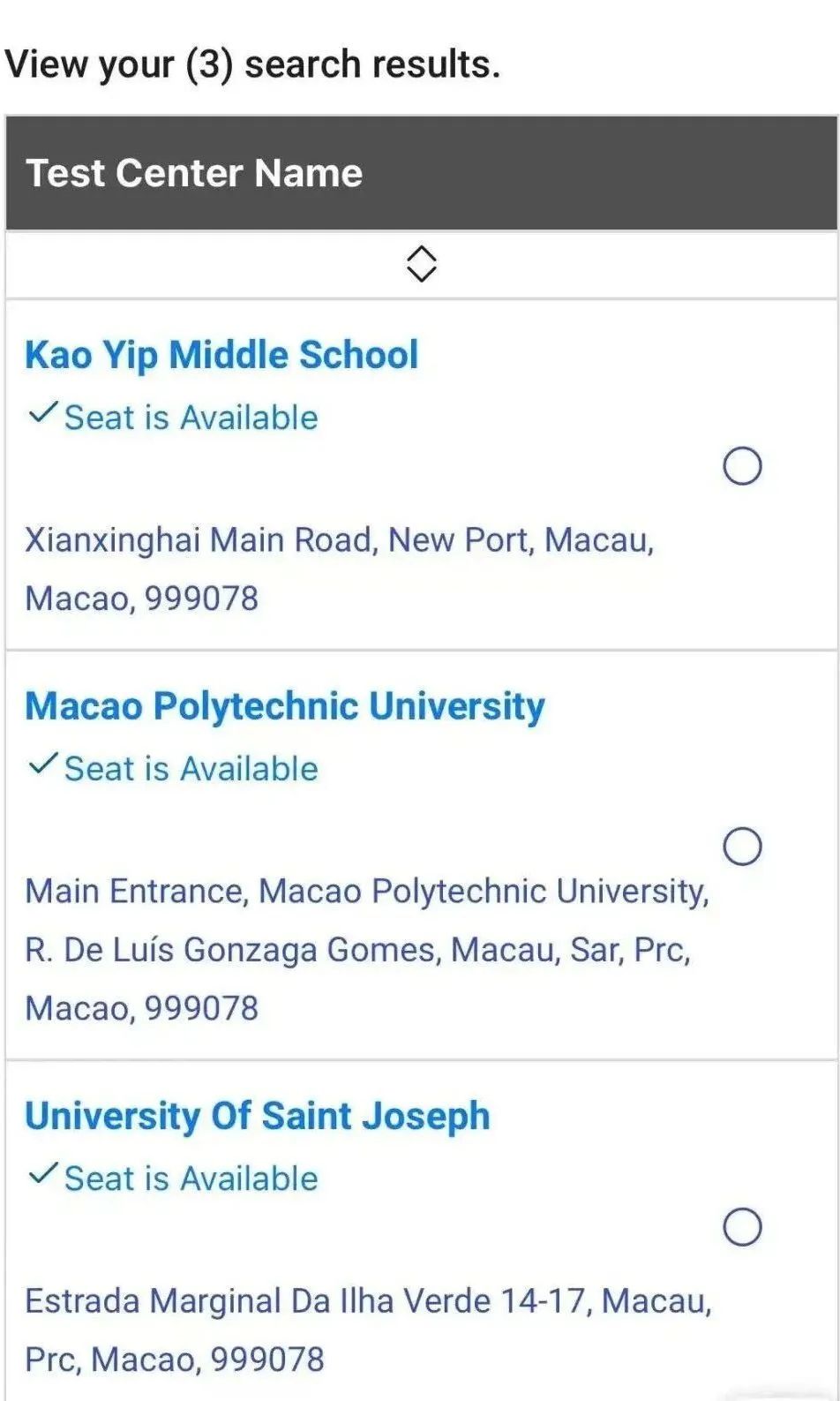Choose the University Of Saint Joseph radio button

click(x=742, y=1227)
